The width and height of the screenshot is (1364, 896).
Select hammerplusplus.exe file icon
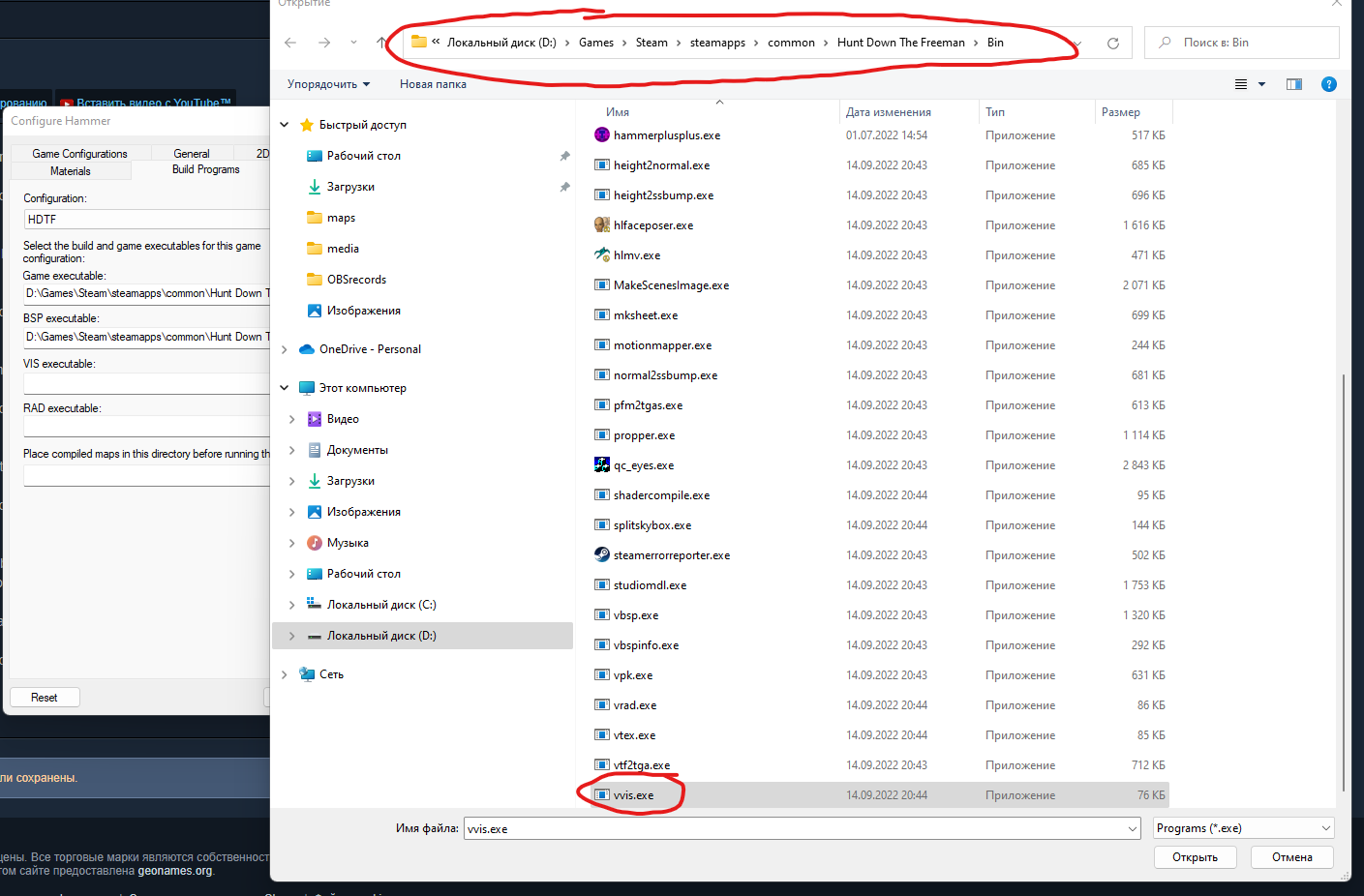(602, 135)
